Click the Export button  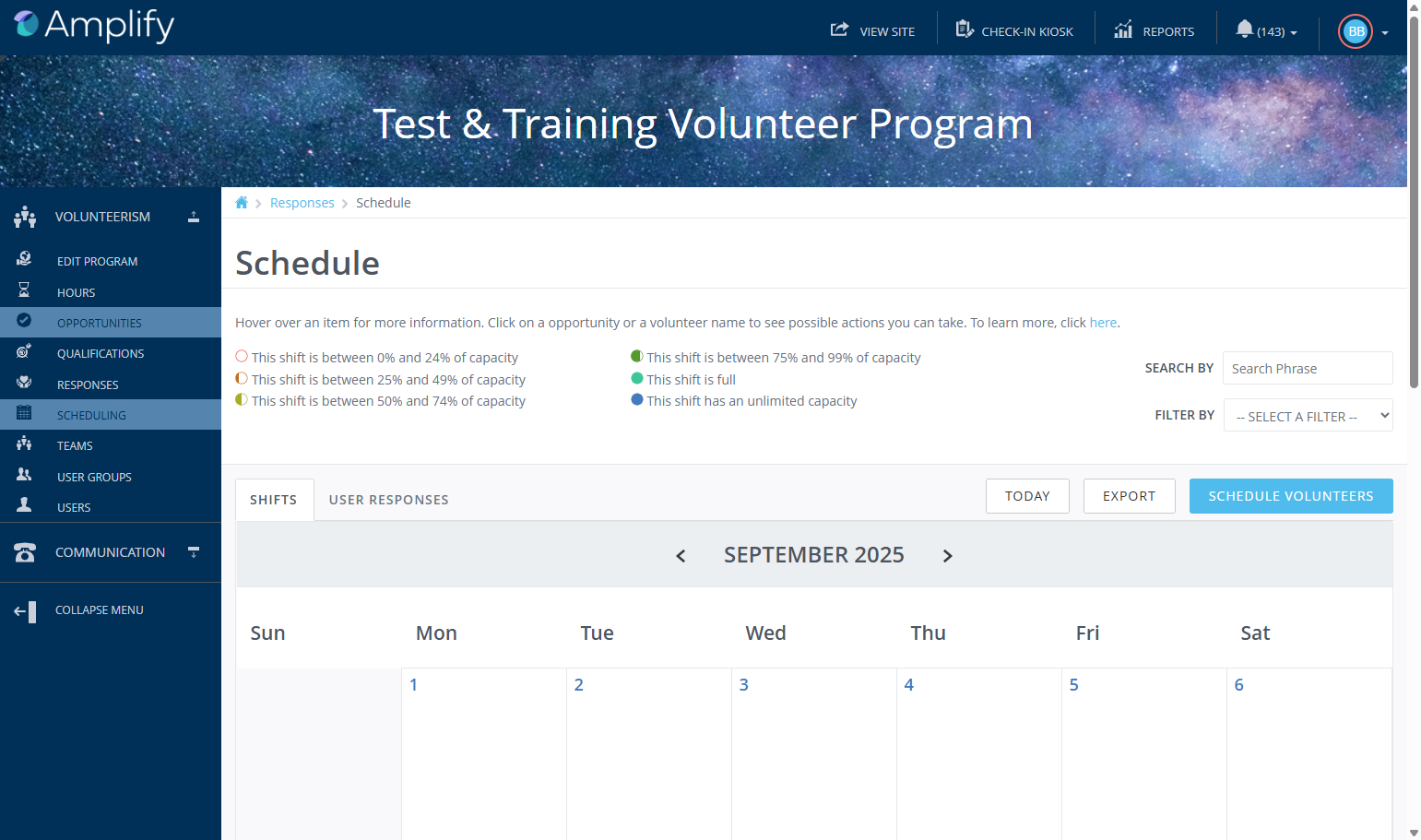(x=1130, y=496)
